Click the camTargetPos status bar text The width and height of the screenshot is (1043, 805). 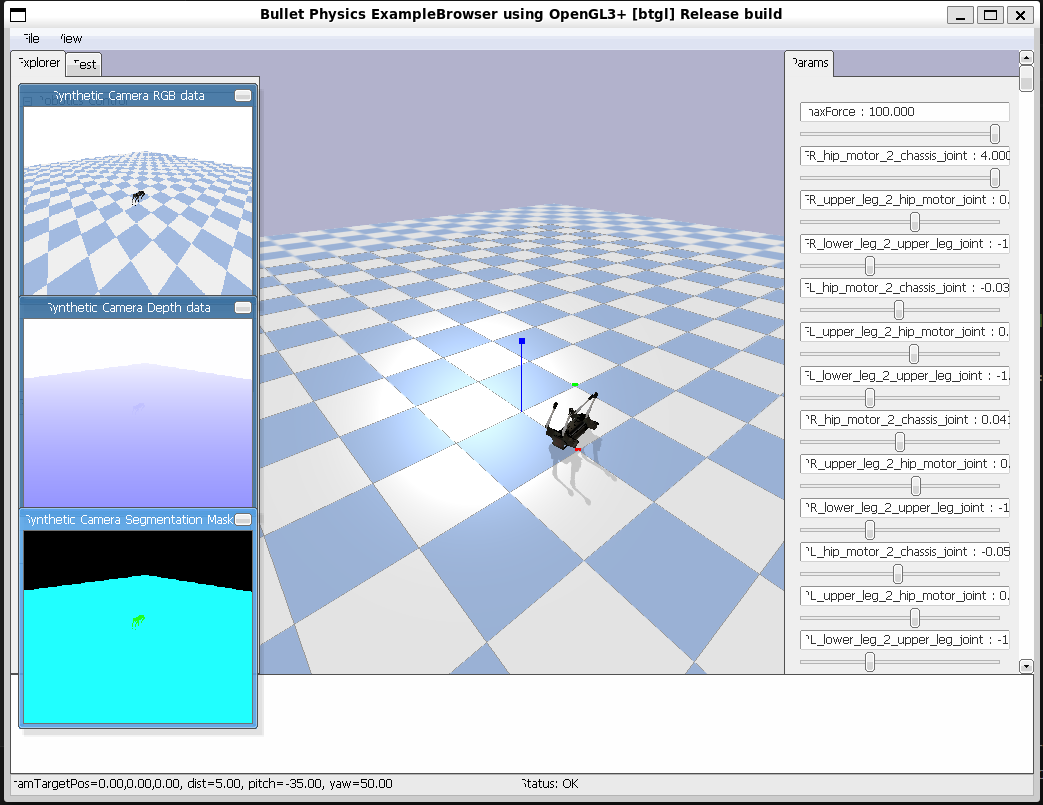[x=203, y=784]
